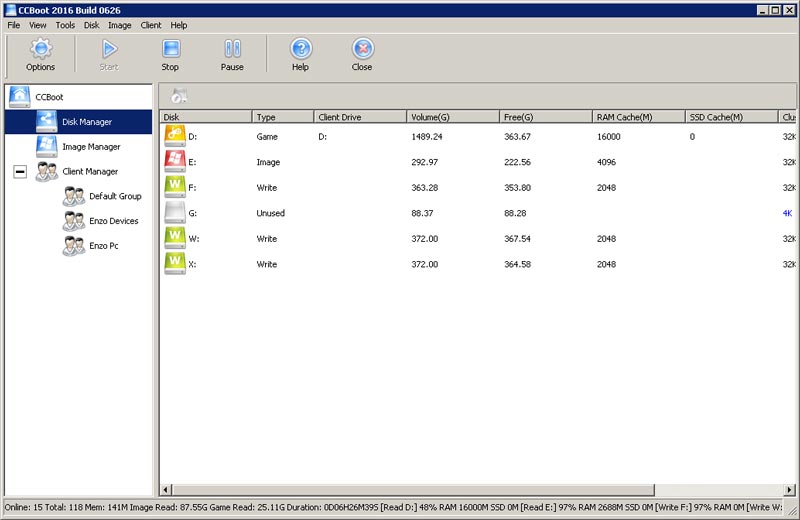Sort by RAM Cache(M) column header
This screenshot has width=800, height=520.
click(637, 117)
